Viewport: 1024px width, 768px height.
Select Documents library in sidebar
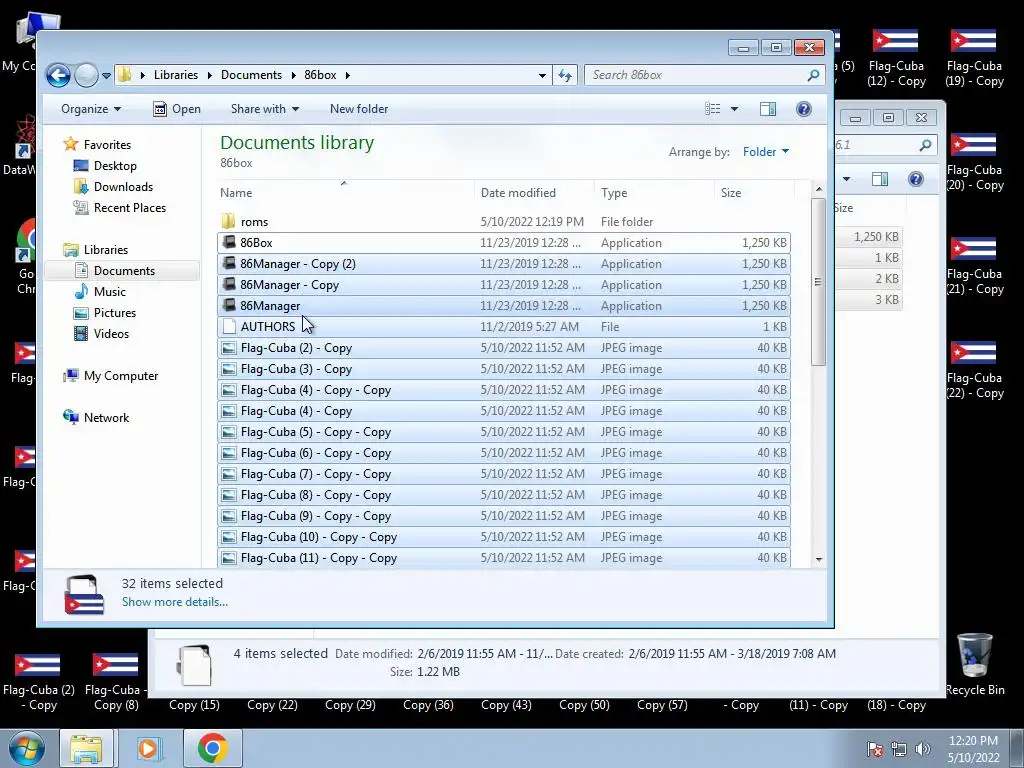pyautogui.click(x=123, y=271)
